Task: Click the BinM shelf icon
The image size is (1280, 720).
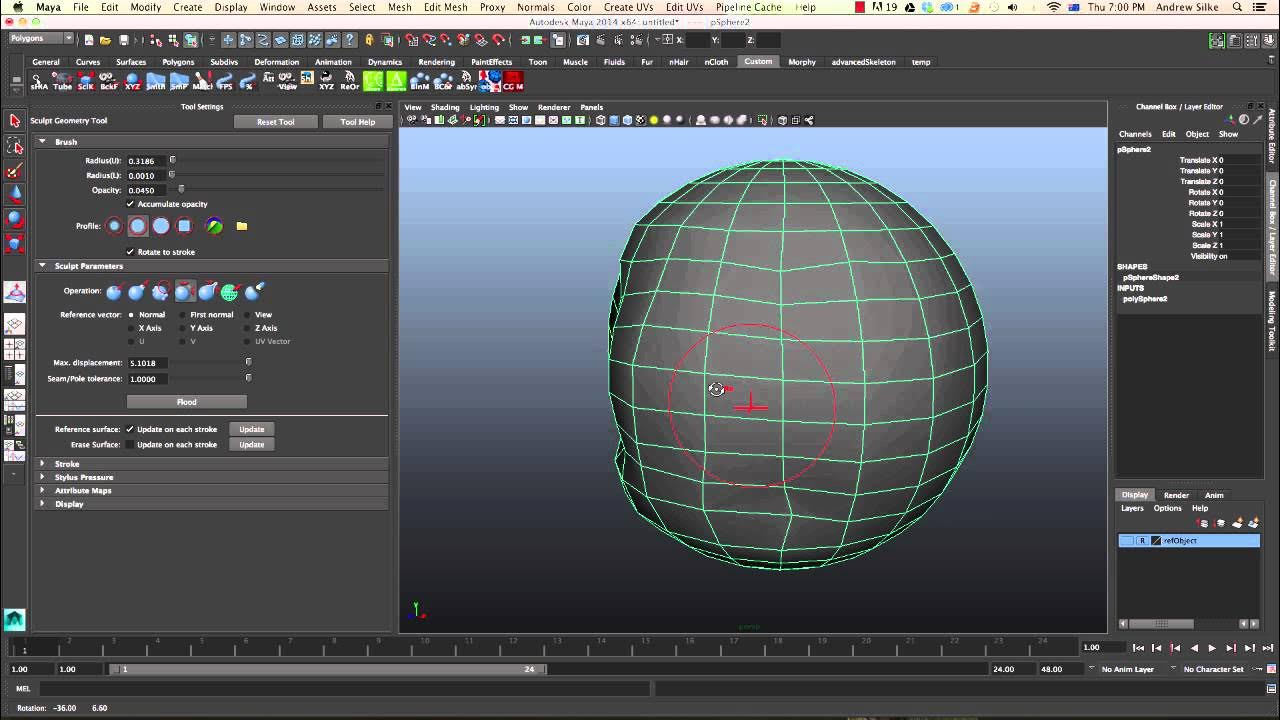Action: (x=420, y=81)
